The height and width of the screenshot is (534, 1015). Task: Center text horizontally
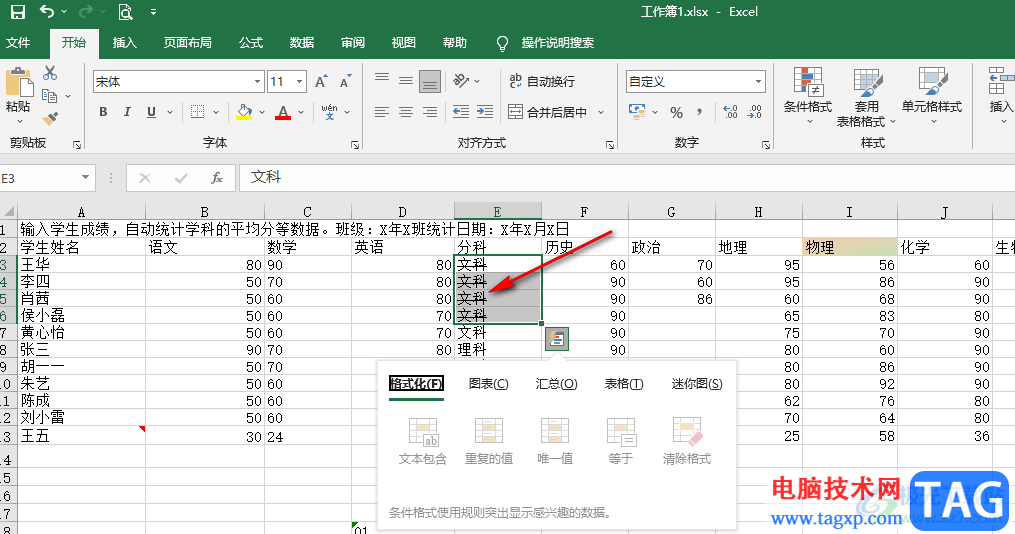point(406,112)
